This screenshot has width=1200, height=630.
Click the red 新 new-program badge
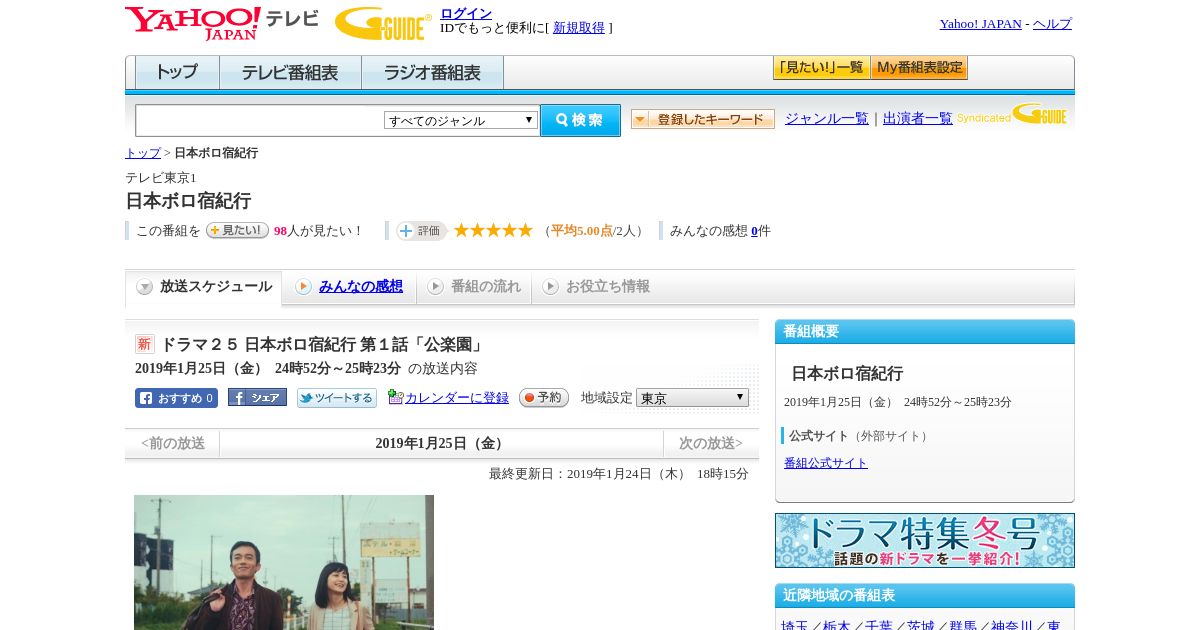145,344
